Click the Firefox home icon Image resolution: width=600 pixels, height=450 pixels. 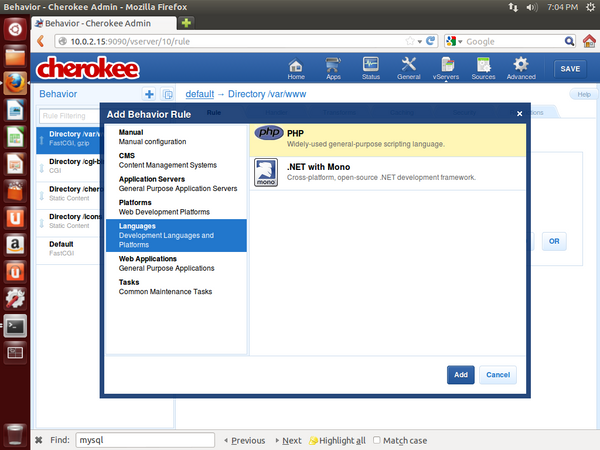click(589, 41)
